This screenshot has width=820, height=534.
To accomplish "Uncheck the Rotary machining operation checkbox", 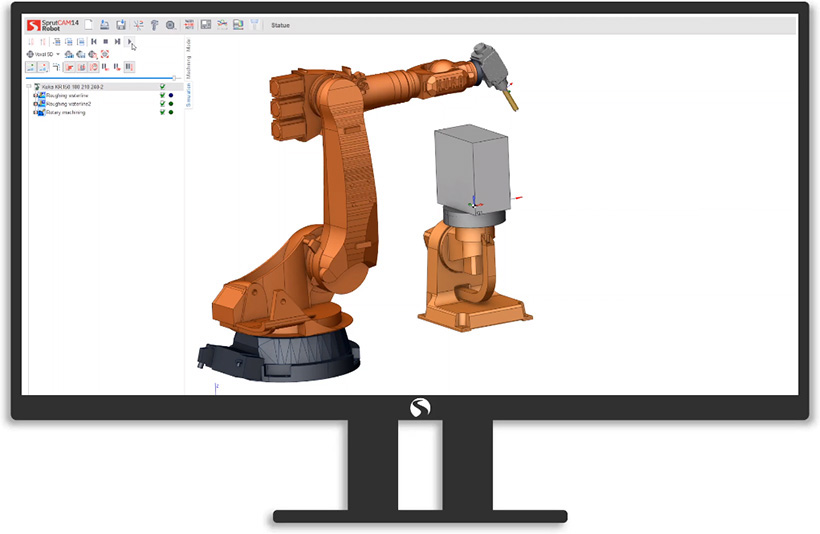I will (162, 112).
